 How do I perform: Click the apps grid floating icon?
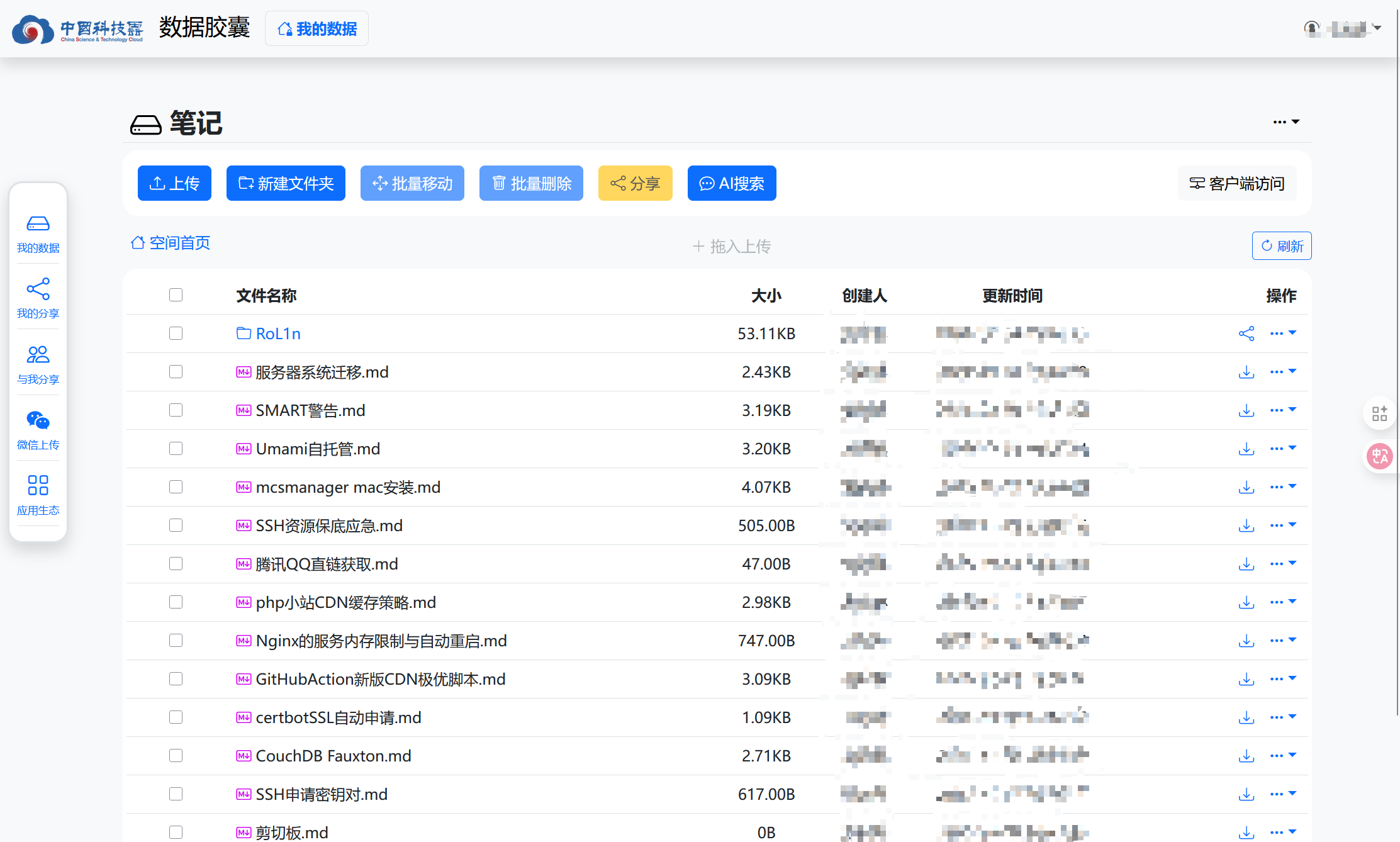[x=1380, y=413]
